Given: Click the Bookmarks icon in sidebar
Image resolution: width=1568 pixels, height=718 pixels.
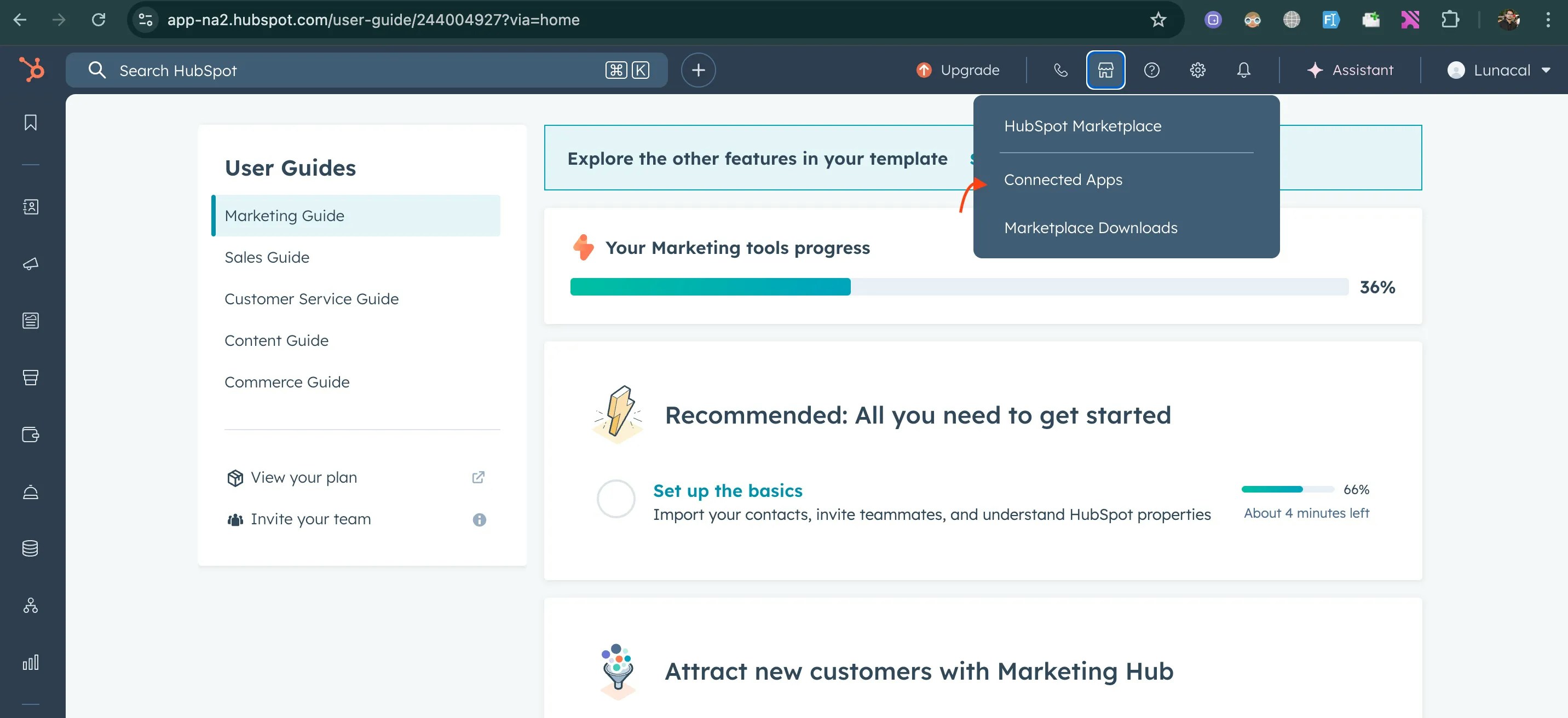Looking at the screenshot, I should tap(31, 122).
